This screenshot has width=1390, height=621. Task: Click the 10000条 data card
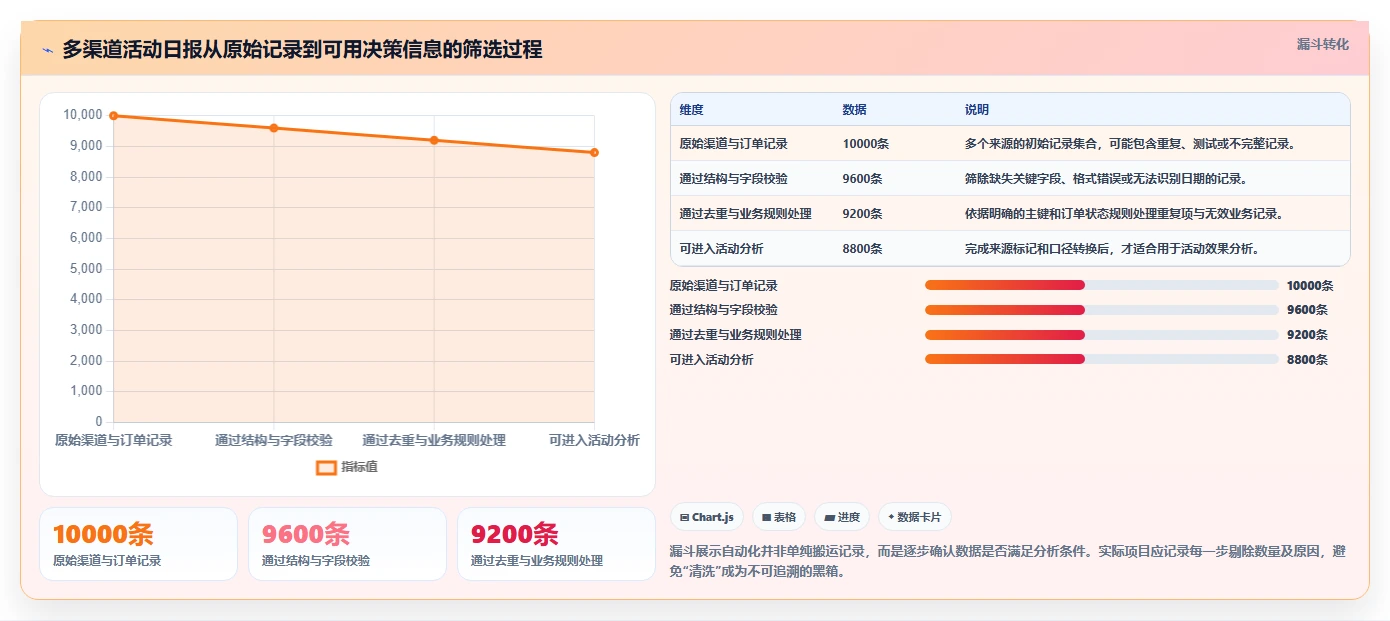pos(138,544)
